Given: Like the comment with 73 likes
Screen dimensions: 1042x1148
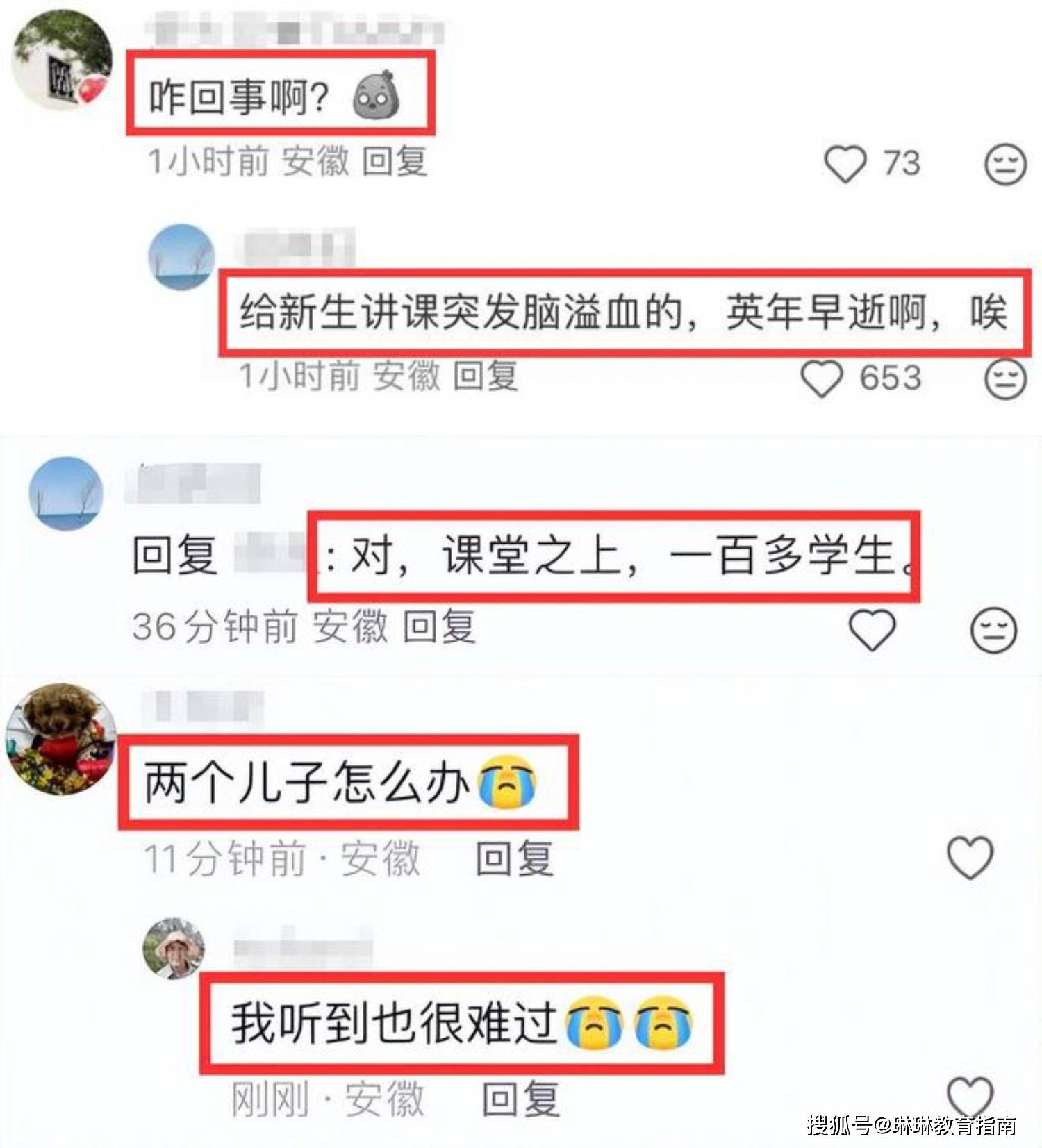Looking at the screenshot, I should point(845,164).
